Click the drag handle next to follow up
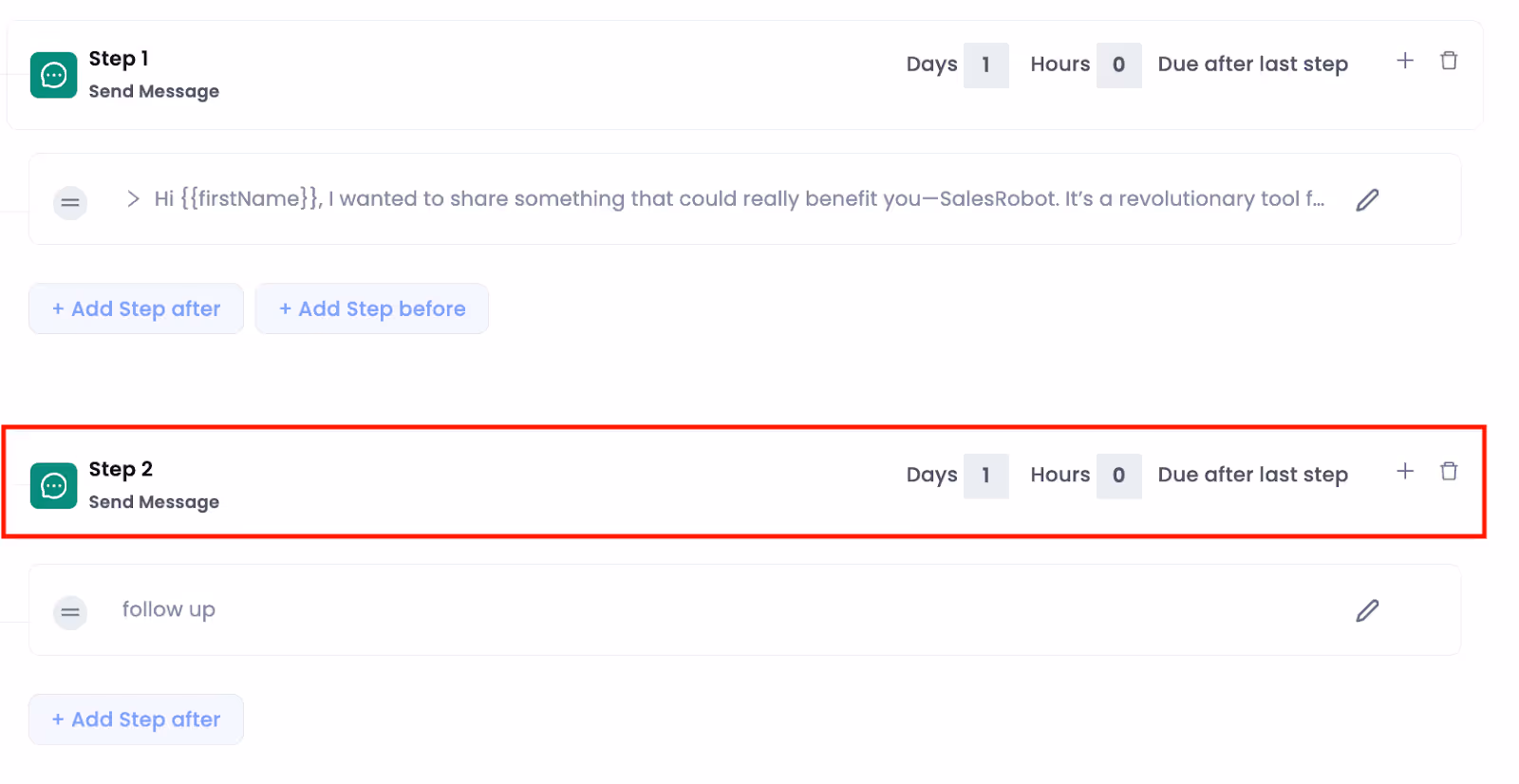The height and width of the screenshot is (784, 1519). coord(70,612)
